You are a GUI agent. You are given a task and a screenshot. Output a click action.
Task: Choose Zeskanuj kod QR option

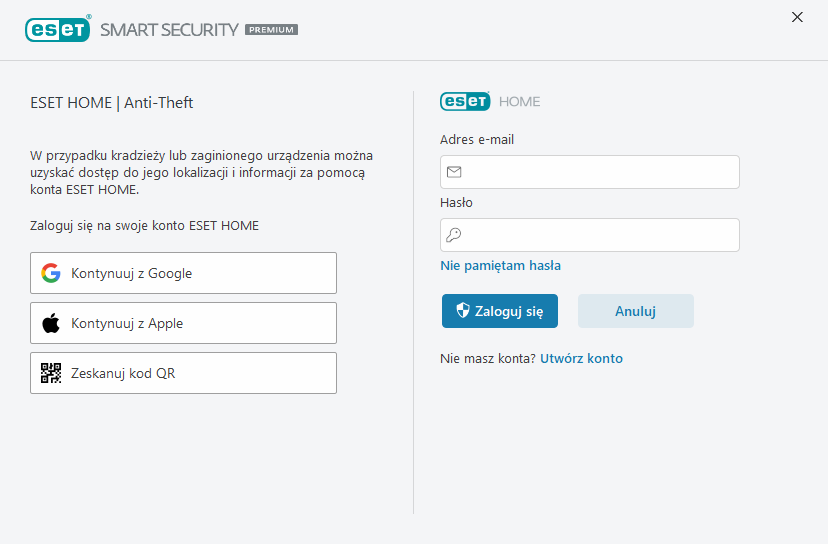(x=183, y=373)
